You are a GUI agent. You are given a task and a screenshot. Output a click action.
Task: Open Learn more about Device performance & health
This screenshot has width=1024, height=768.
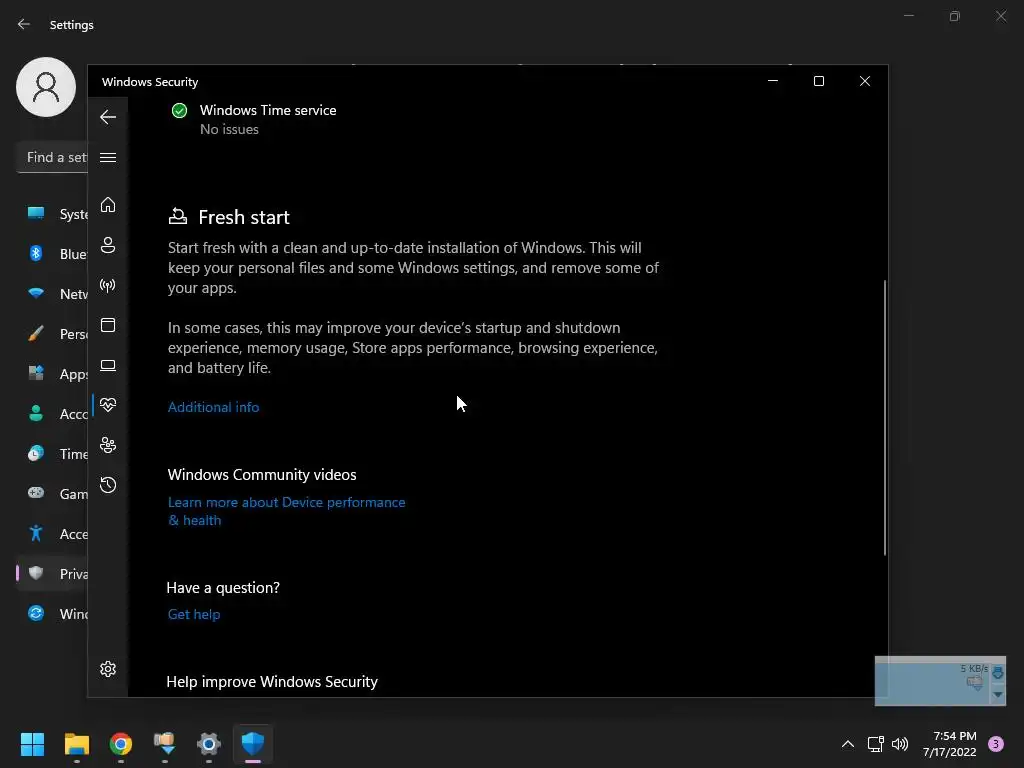click(287, 511)
